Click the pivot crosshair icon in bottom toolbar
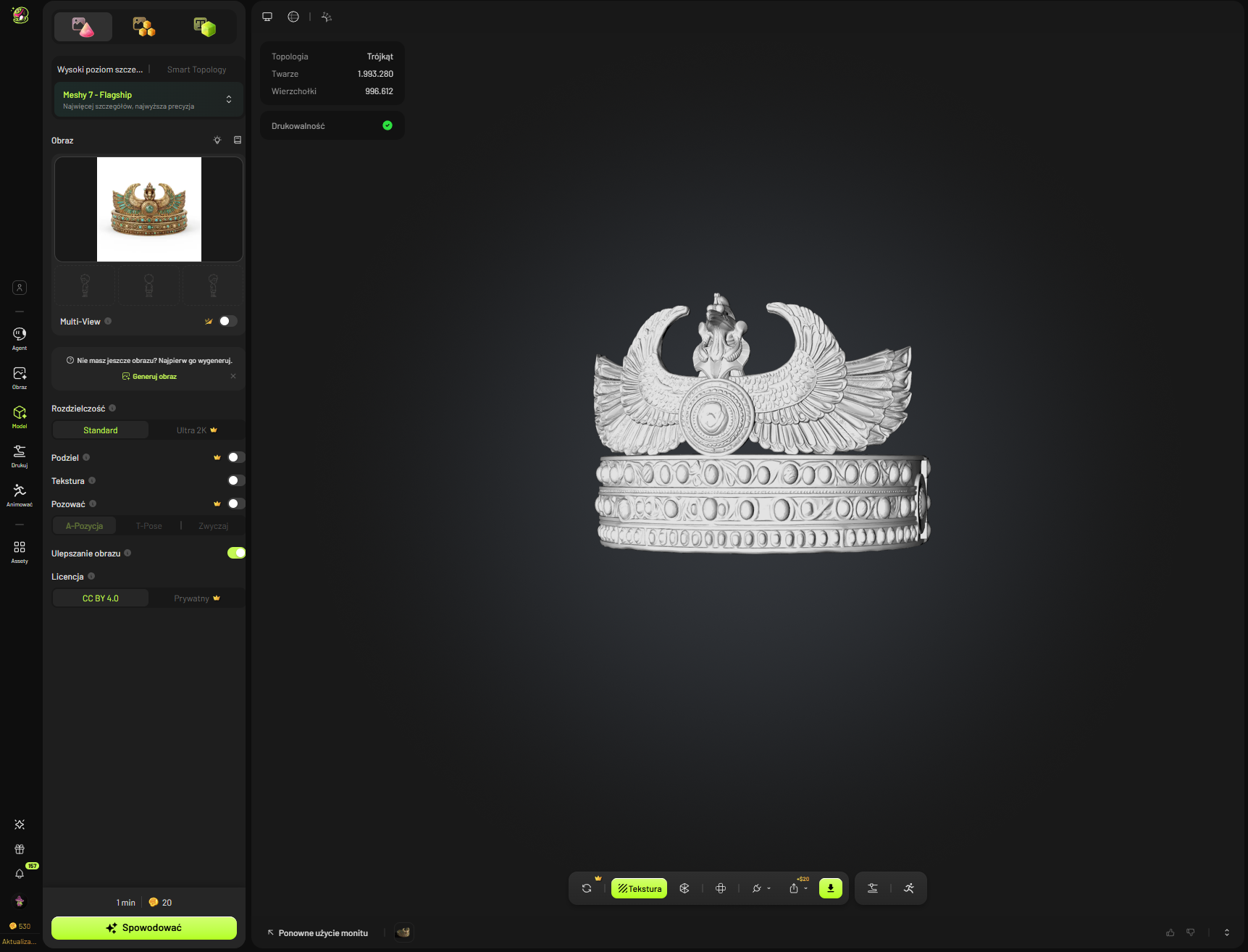This screenshot has height=952, width=1248. pos(721,888)
